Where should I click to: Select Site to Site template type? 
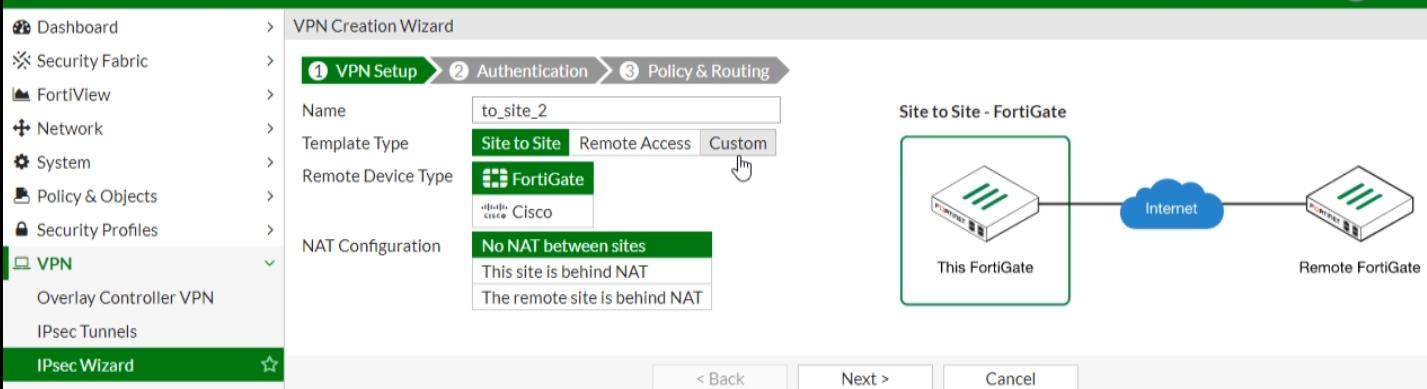(521, 143)
